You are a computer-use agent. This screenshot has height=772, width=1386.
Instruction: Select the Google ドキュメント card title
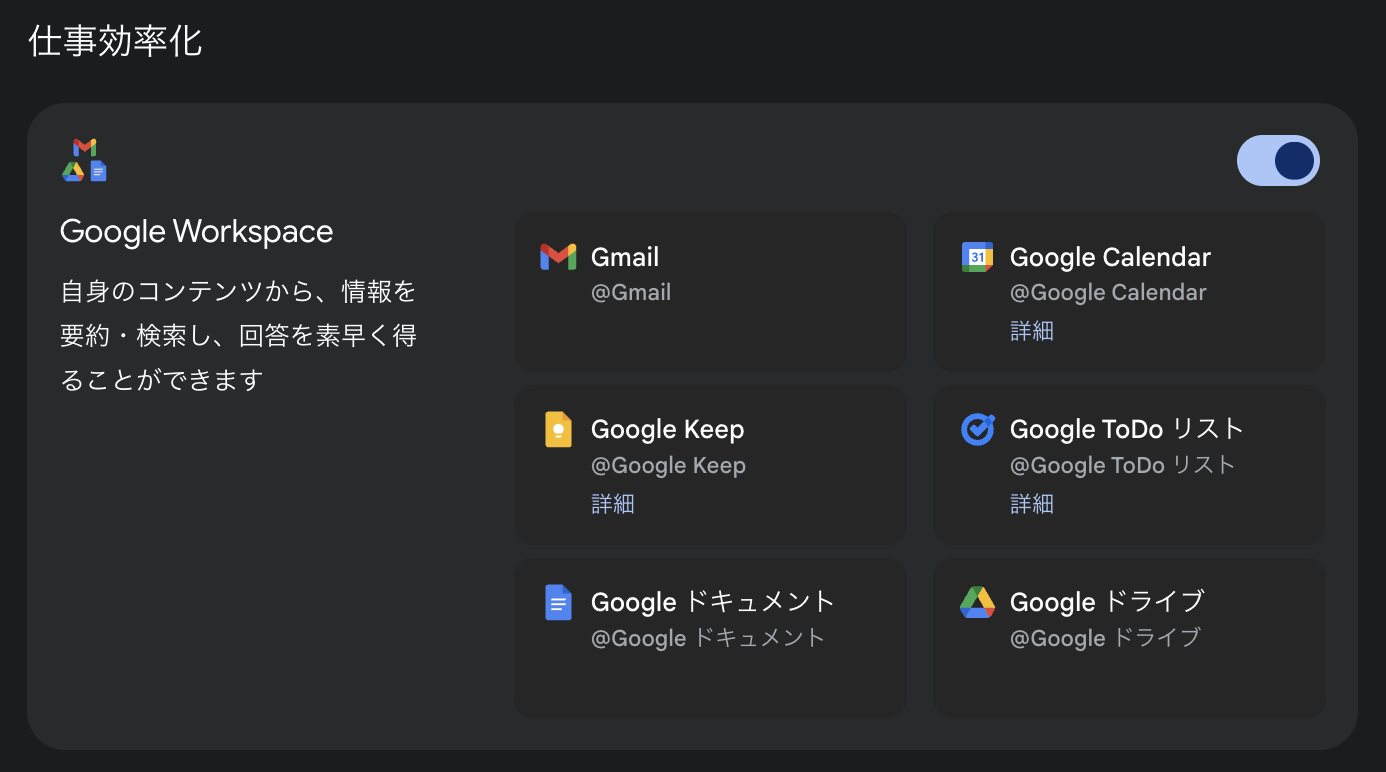click(x=713, y=602)
